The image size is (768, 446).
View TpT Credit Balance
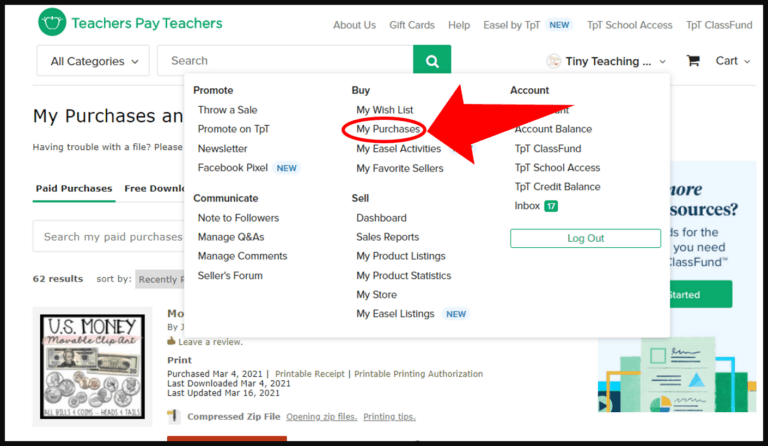(557, 187)
